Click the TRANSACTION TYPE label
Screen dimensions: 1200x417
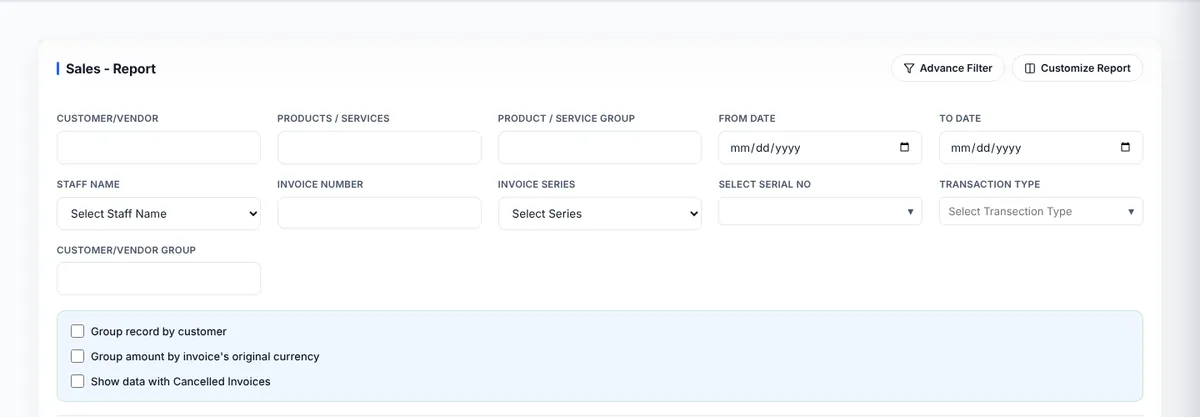click(x=989, y=184)
